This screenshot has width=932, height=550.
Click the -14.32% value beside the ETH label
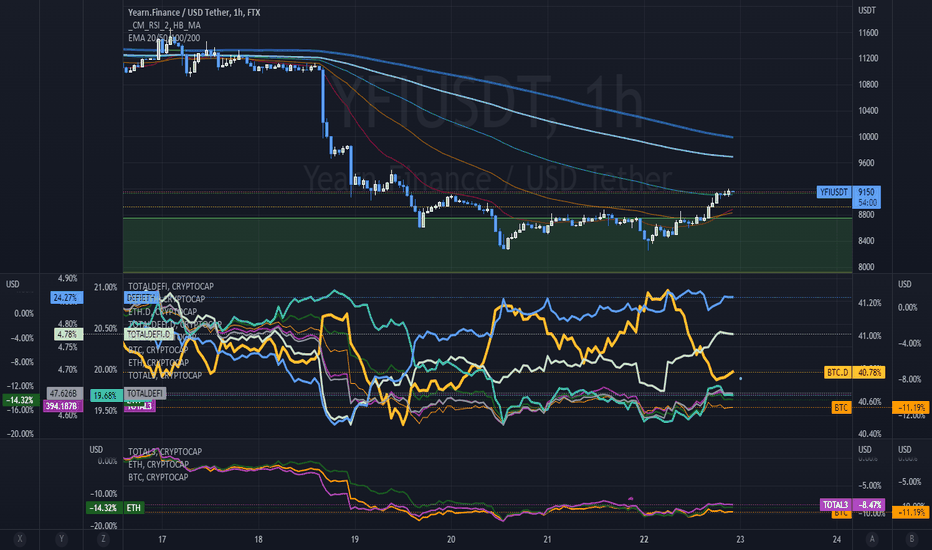pos(103,508)
